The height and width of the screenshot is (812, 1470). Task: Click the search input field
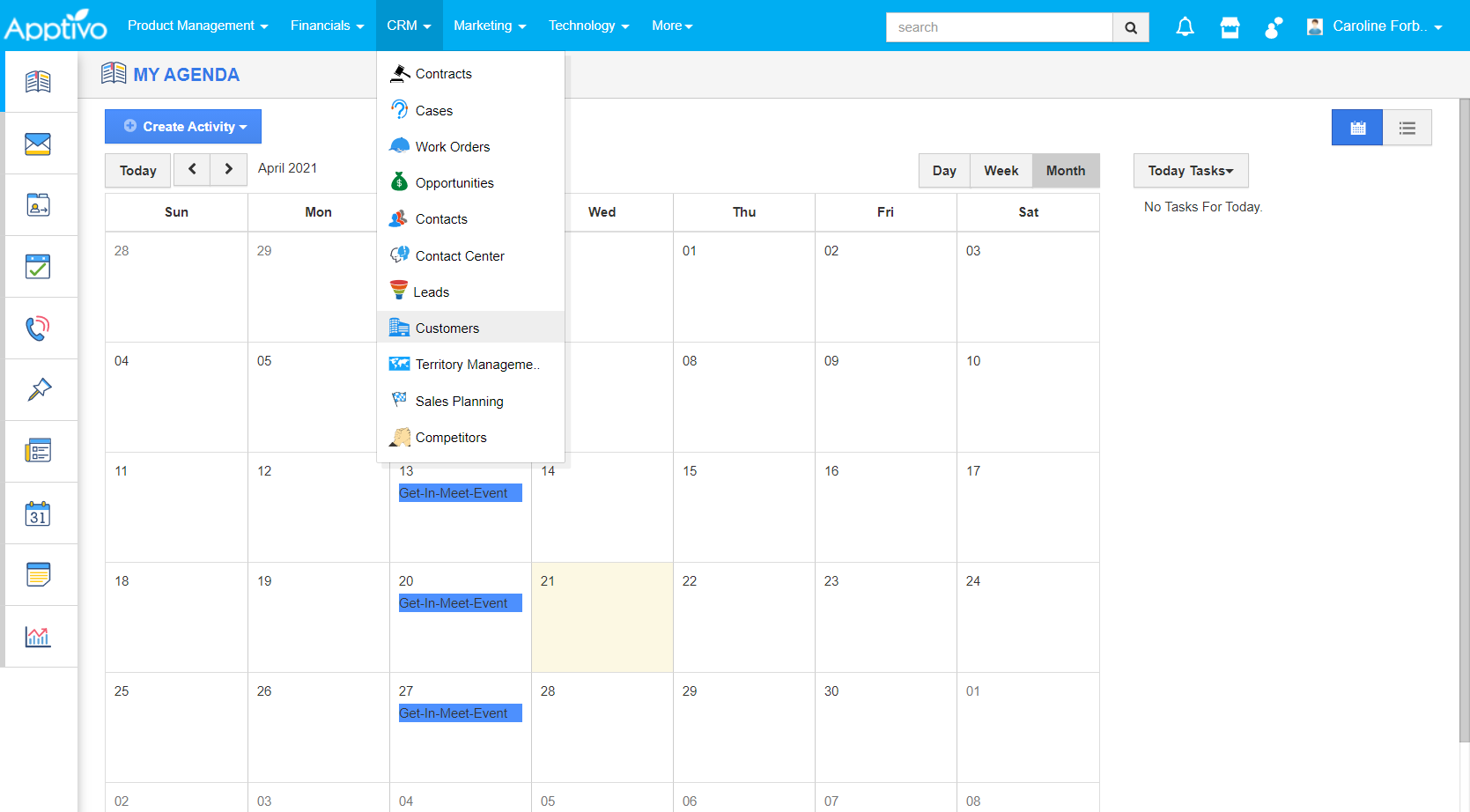tap(999, 27)
